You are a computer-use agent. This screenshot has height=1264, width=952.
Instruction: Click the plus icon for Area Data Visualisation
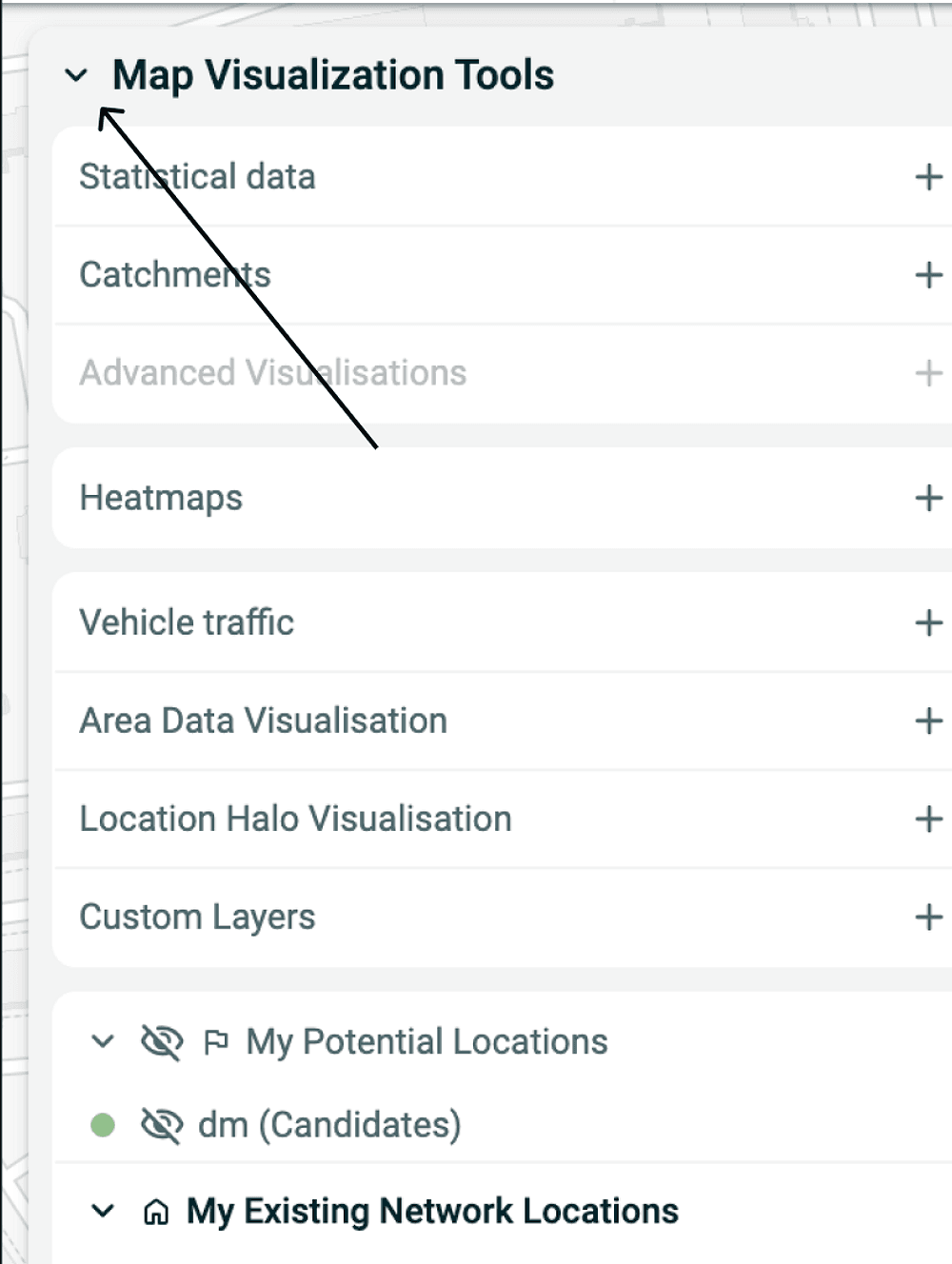[928, 721]
